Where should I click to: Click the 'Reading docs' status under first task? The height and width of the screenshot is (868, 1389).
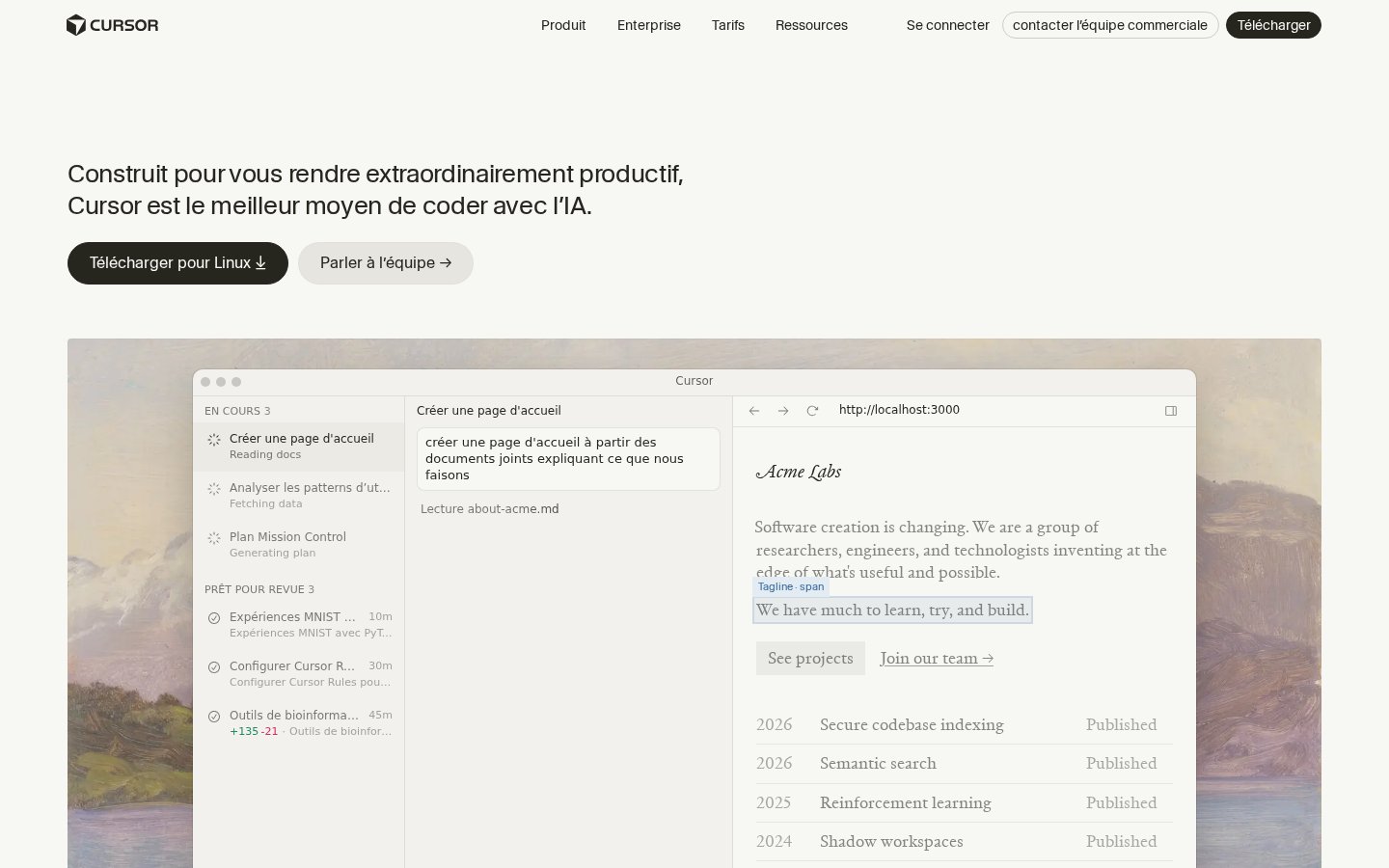[x=265, y=455]
